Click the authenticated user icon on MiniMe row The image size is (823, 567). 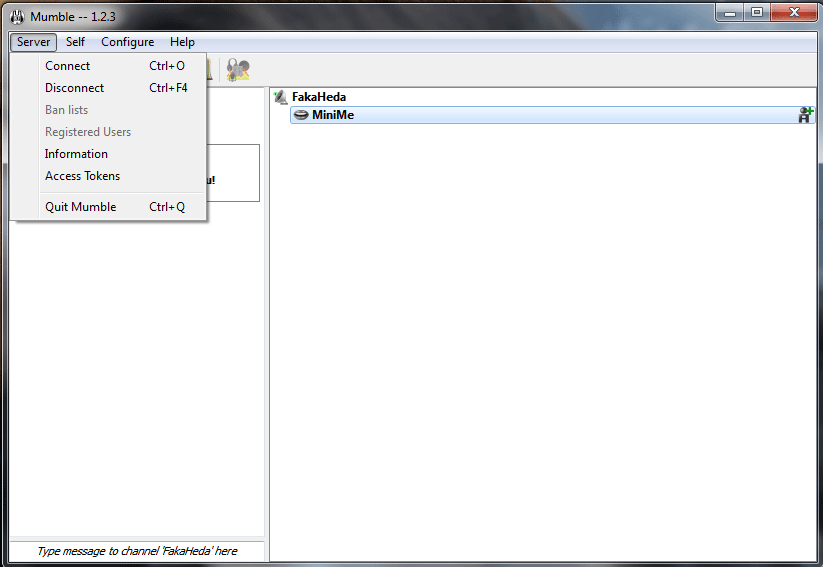805,115
